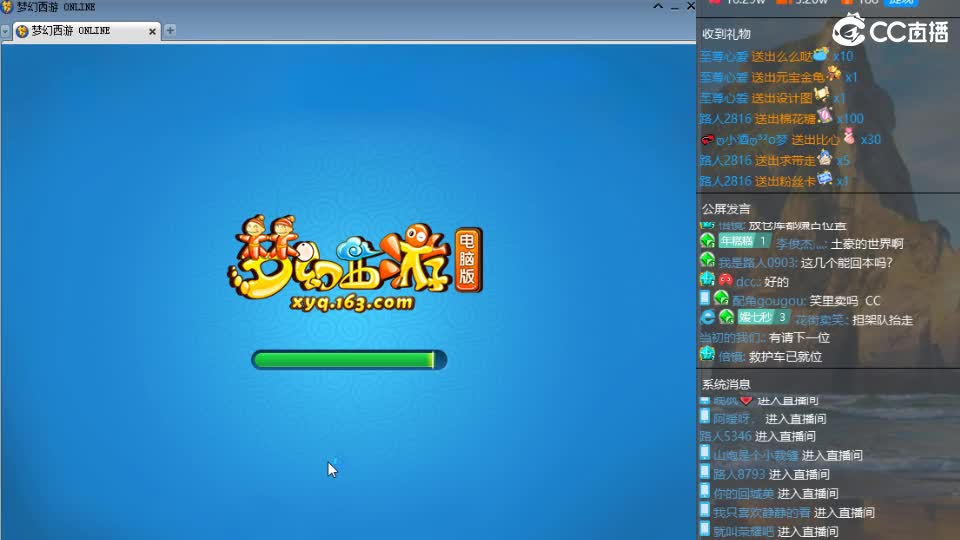This screenshot has height=540, width=960.
Task: Click the game icon in the title bar
Action: pyautogui.click(x=7, y=7)
